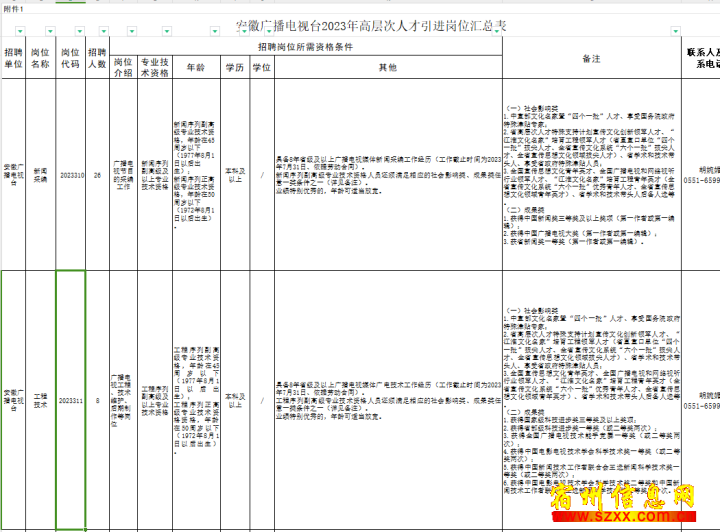720x532 pixels.
Task: Open the filter arrow above 年龄 column
Action: 214,31
